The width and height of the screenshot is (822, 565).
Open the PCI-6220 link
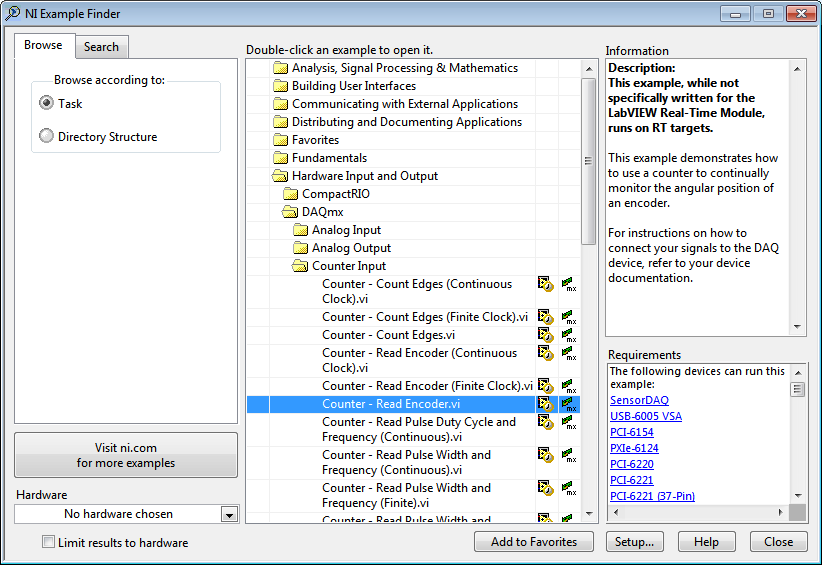632,464
